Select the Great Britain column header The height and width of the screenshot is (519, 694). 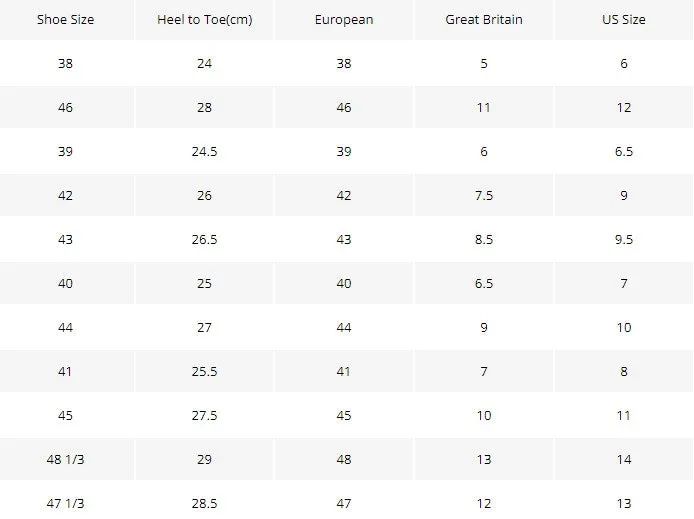tap(484, 19)
